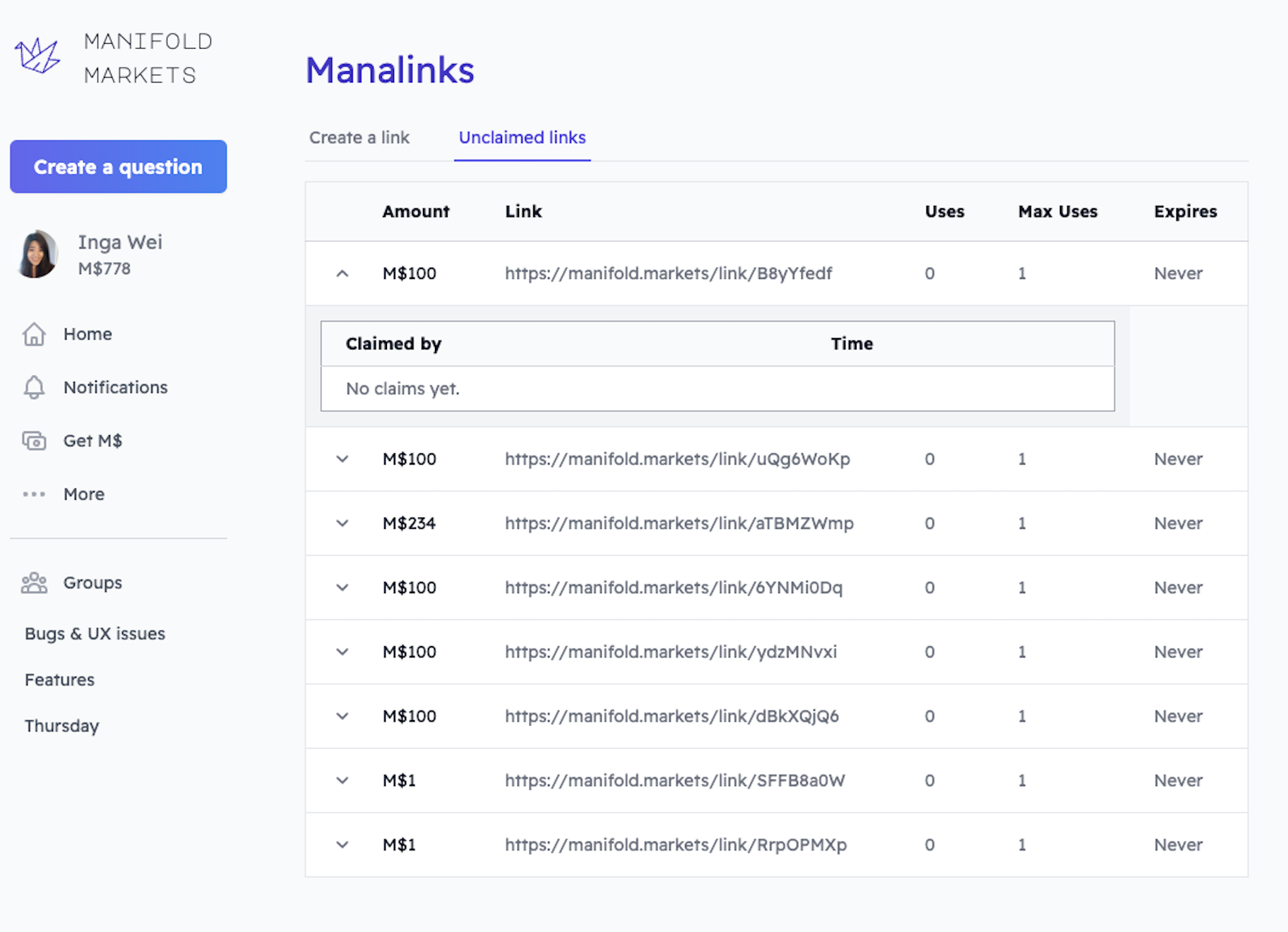Open the Groups page link

93,582
